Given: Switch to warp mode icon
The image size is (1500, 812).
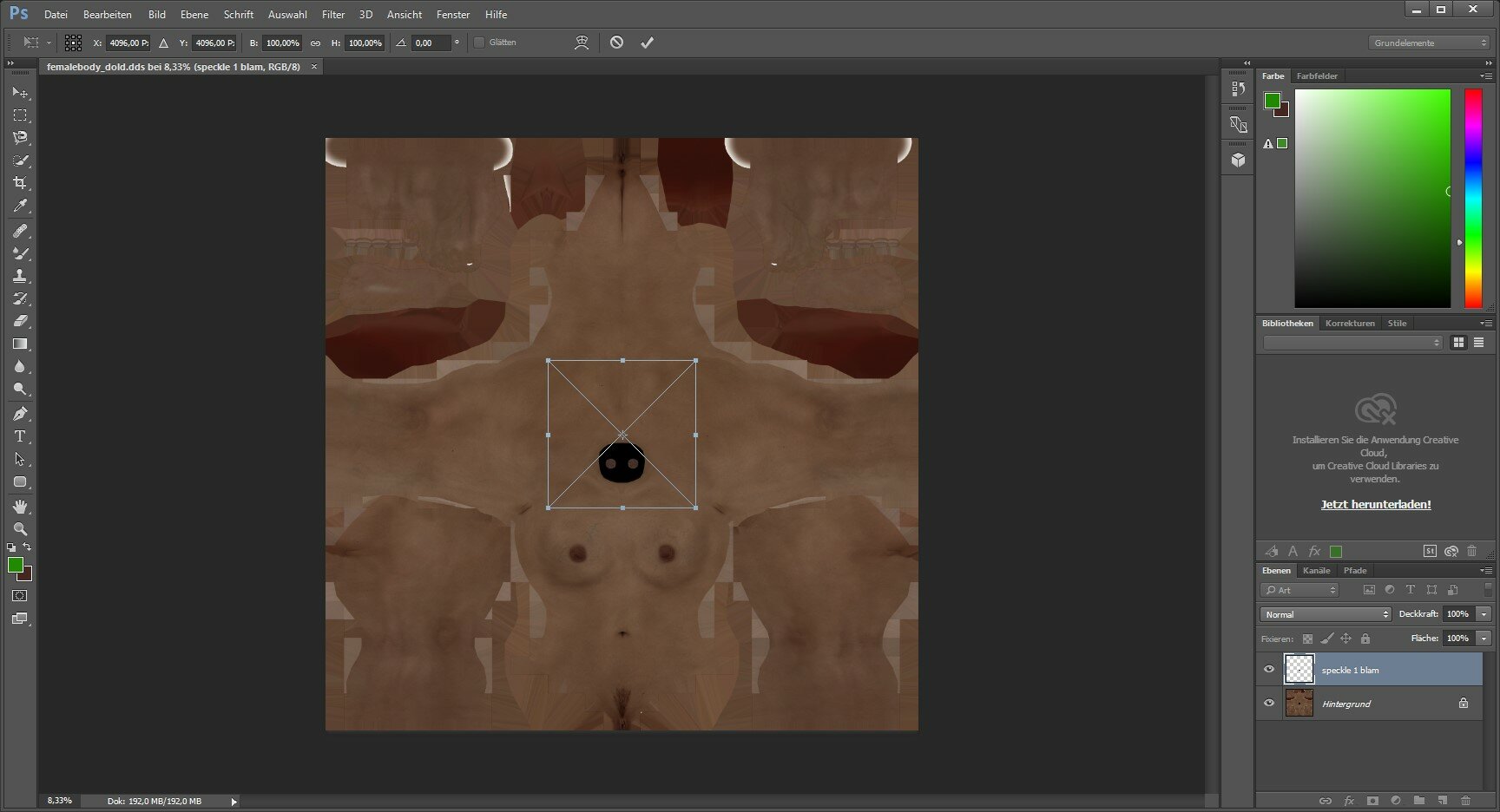Looking at the screenshot, I should [582, 43].
